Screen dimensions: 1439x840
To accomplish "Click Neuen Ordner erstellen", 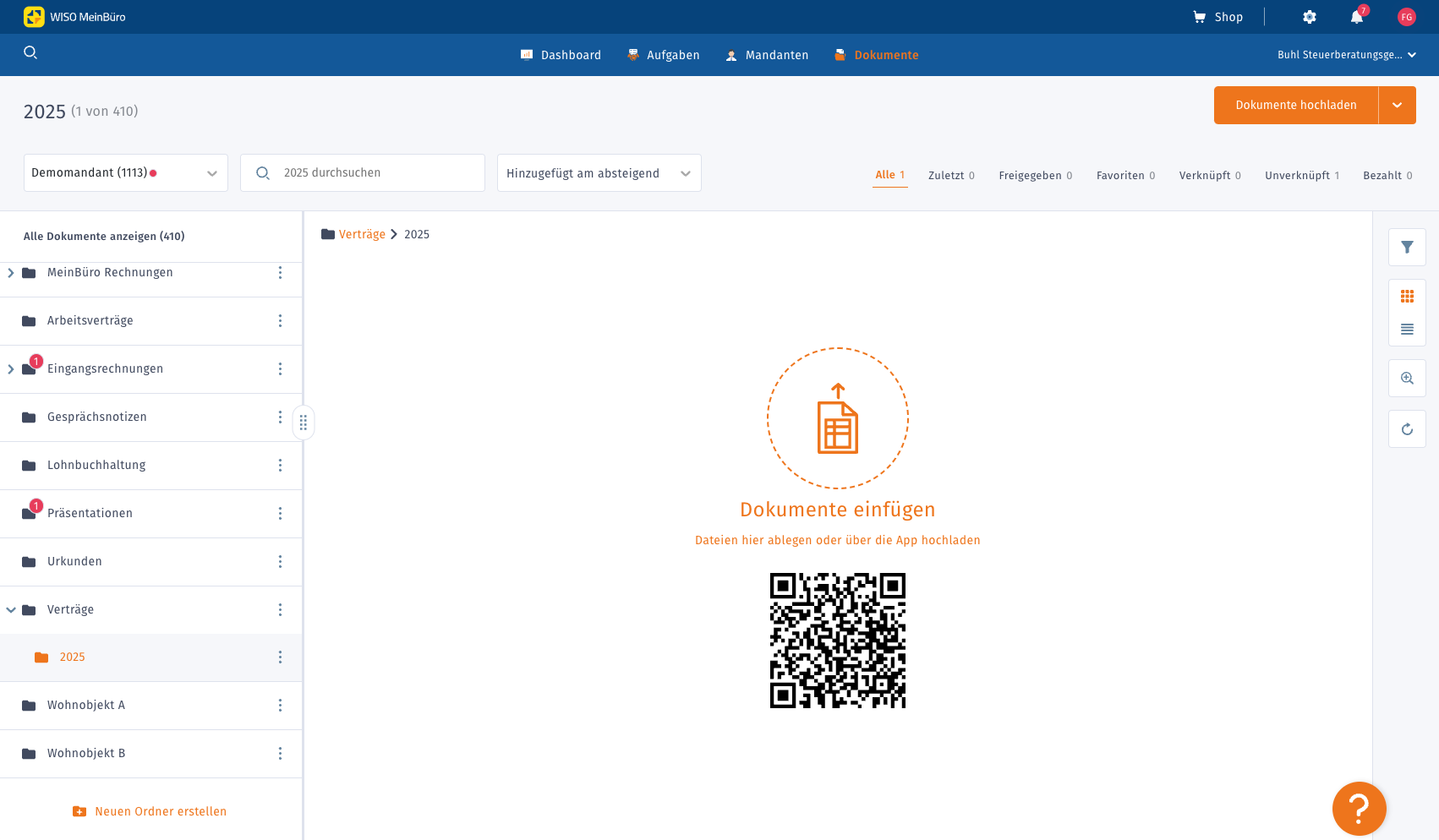I will (x=150, y=811).
